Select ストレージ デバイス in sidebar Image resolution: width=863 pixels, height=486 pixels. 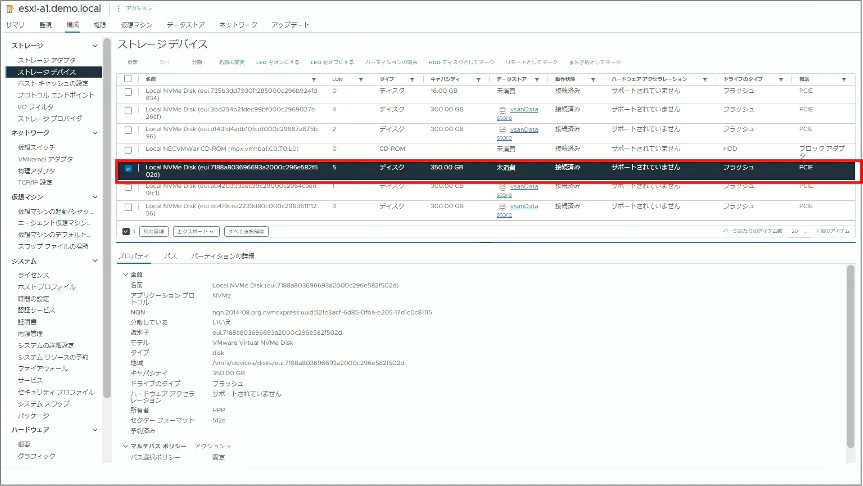pos(53,72)
